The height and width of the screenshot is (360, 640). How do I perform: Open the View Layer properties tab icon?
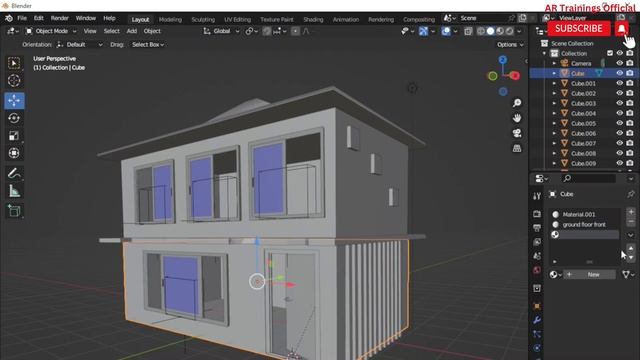coord(537,242)
